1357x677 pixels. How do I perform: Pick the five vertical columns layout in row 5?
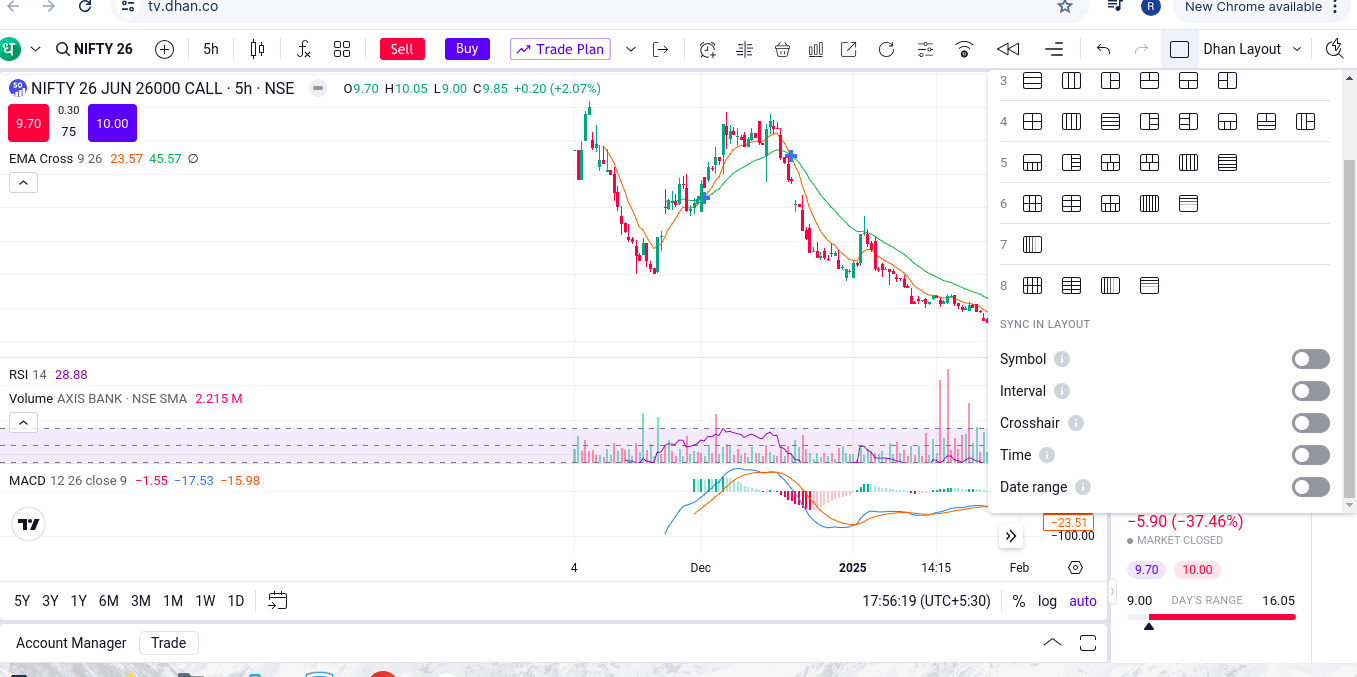coord(1189,162)
